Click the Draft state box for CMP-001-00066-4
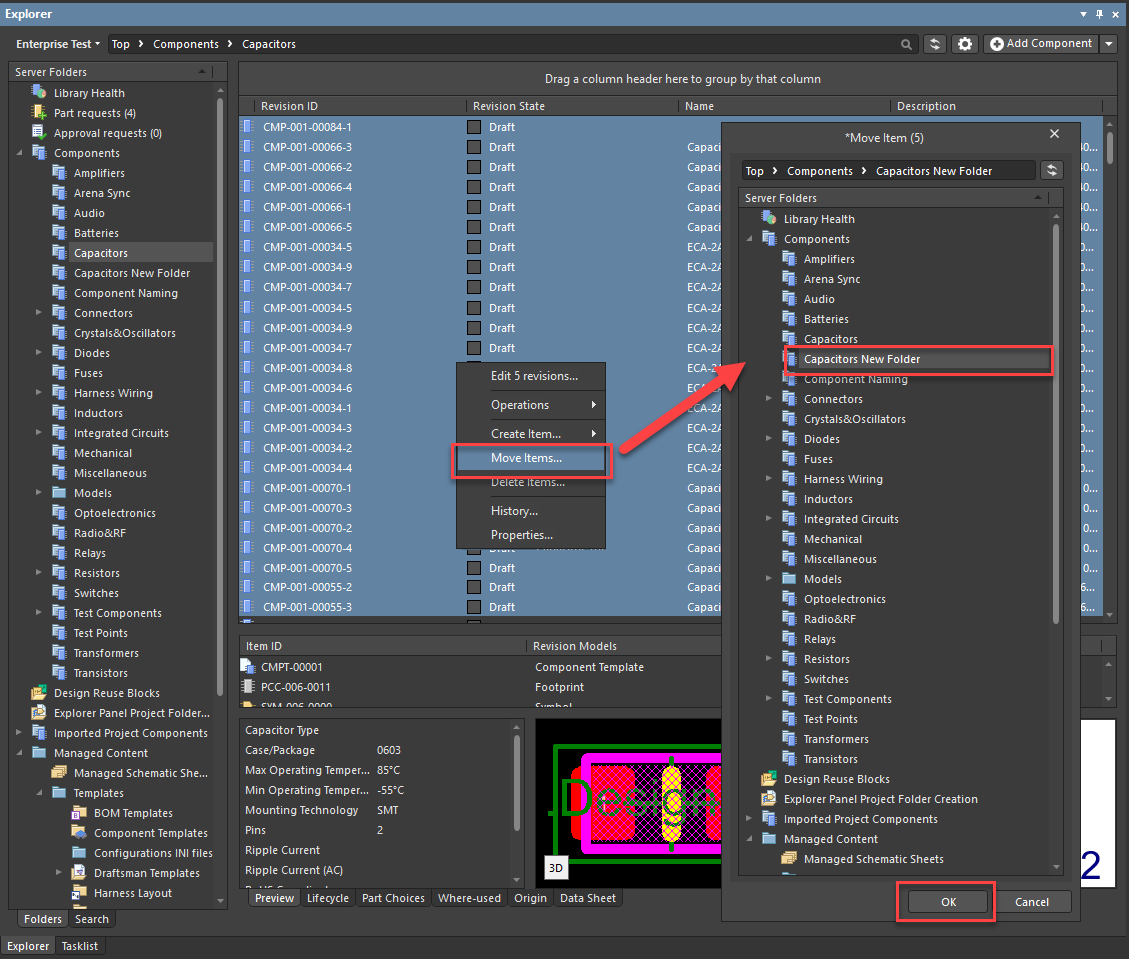This screenshot has height=959, width=1129. 474,187
